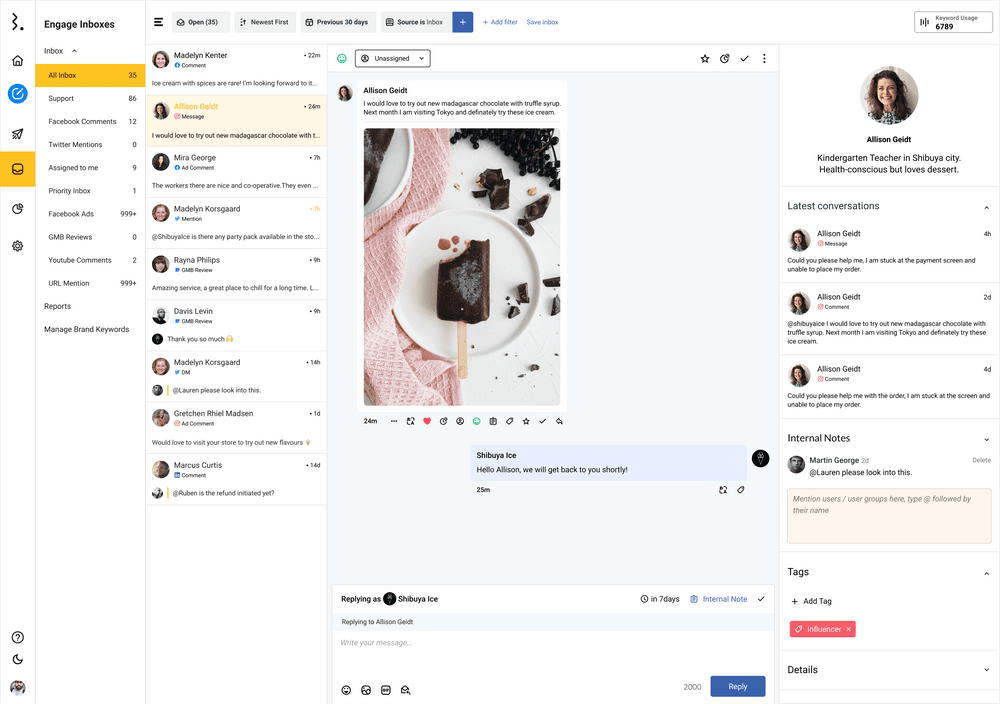
Task: Click the tag icon under Shibuya Ice reply
Action: point(741,490)
